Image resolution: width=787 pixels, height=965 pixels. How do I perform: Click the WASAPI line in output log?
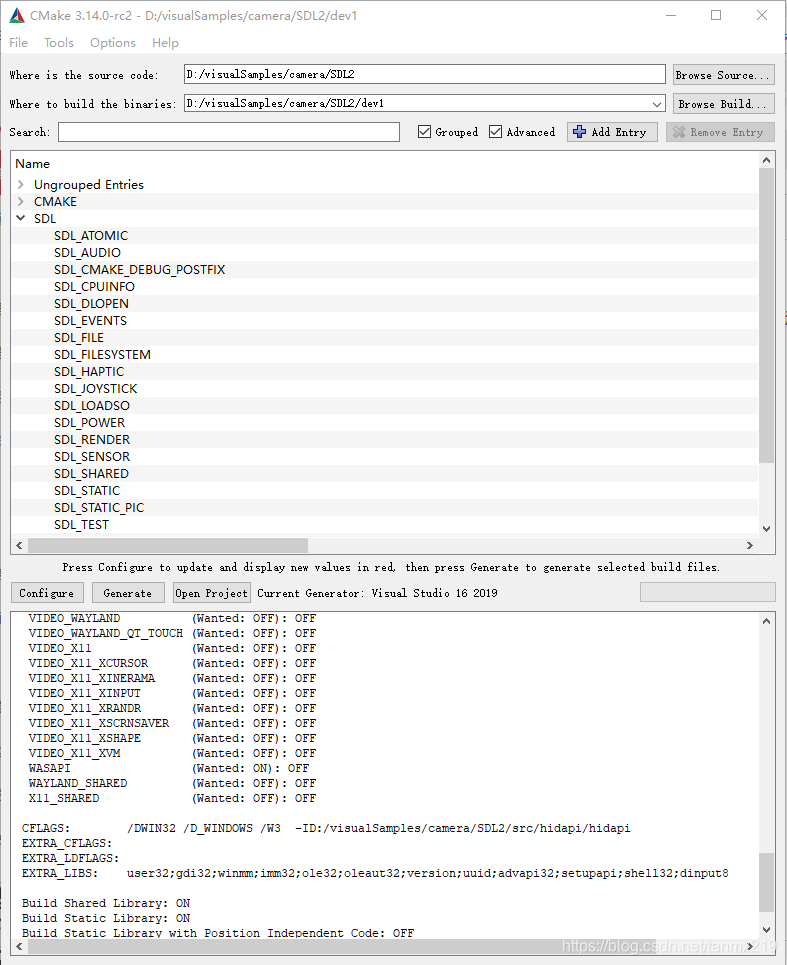(169, 768)
